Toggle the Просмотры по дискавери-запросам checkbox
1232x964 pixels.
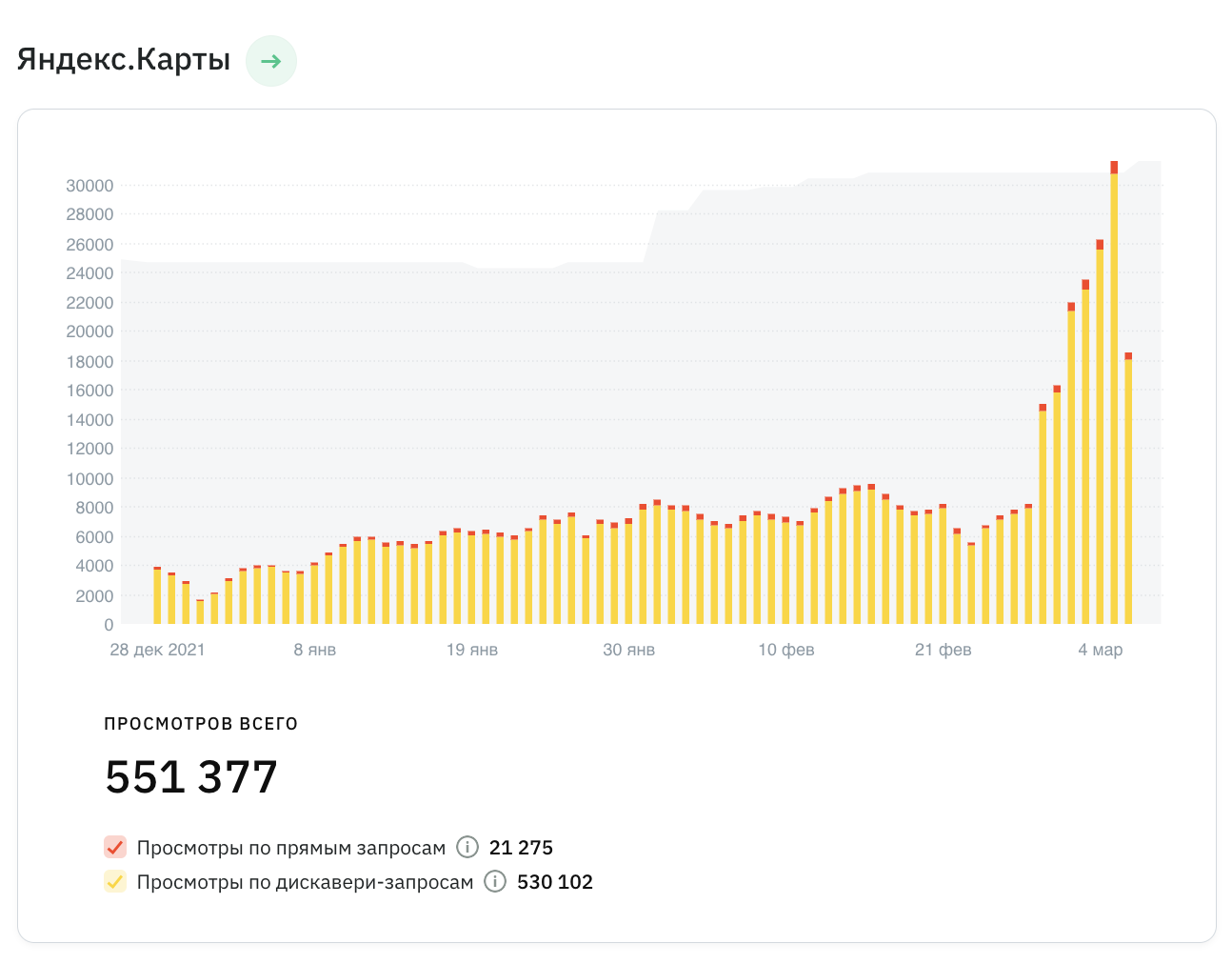point(115,881)
